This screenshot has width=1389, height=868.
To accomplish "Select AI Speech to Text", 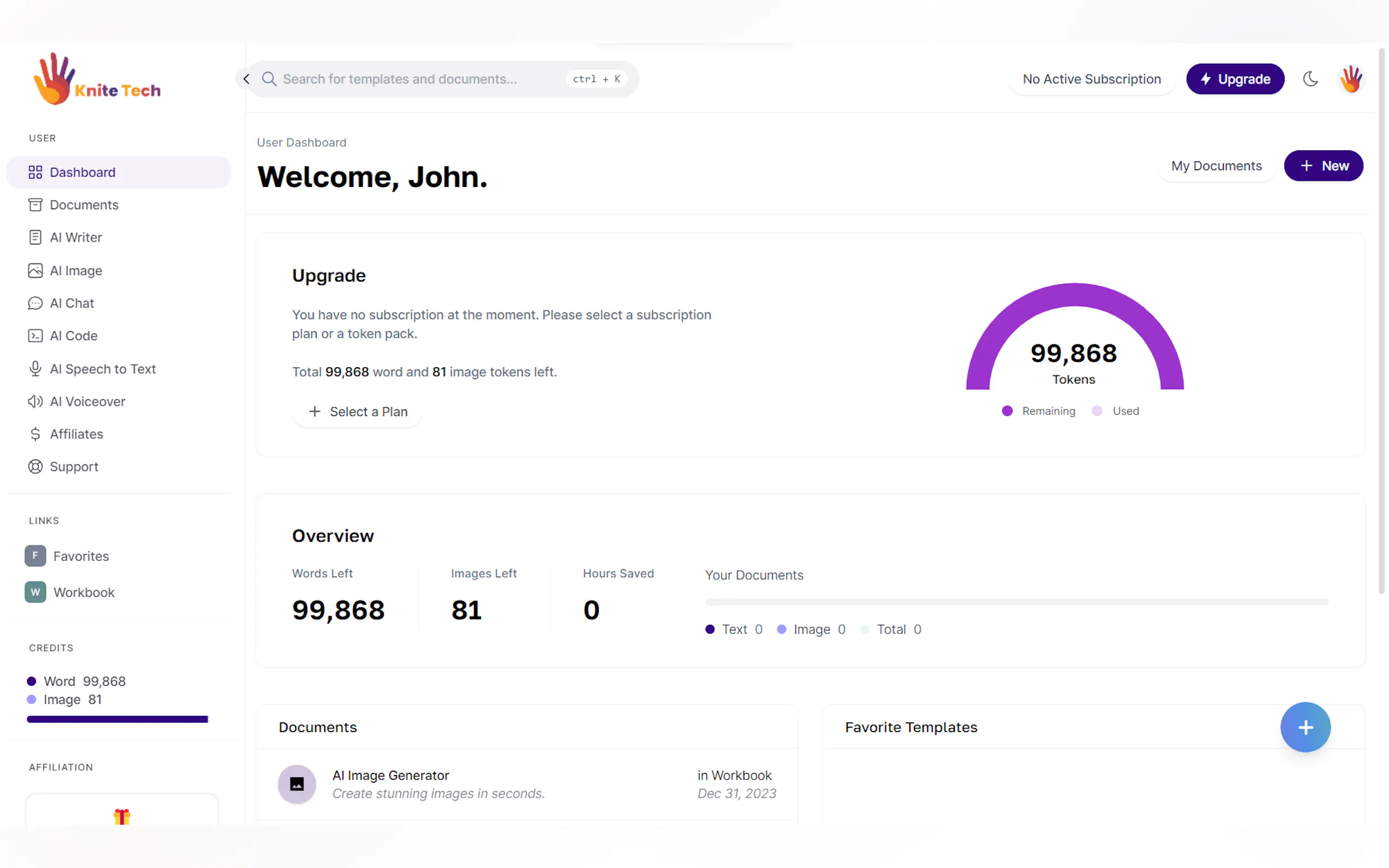I will pyautogui.click(x=102, y=368).
